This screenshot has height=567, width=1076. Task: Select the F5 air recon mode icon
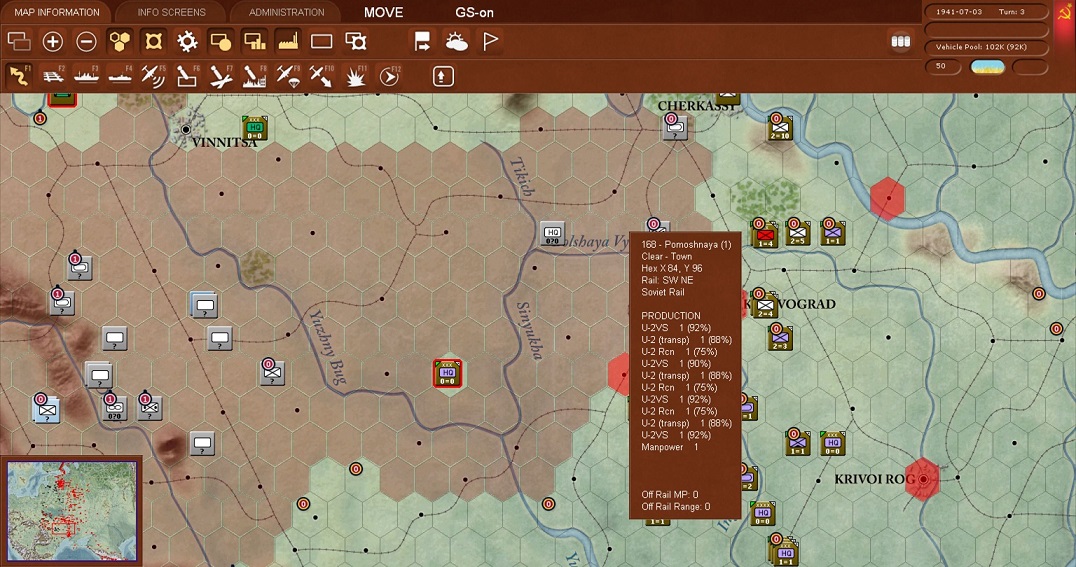[153, 76]
